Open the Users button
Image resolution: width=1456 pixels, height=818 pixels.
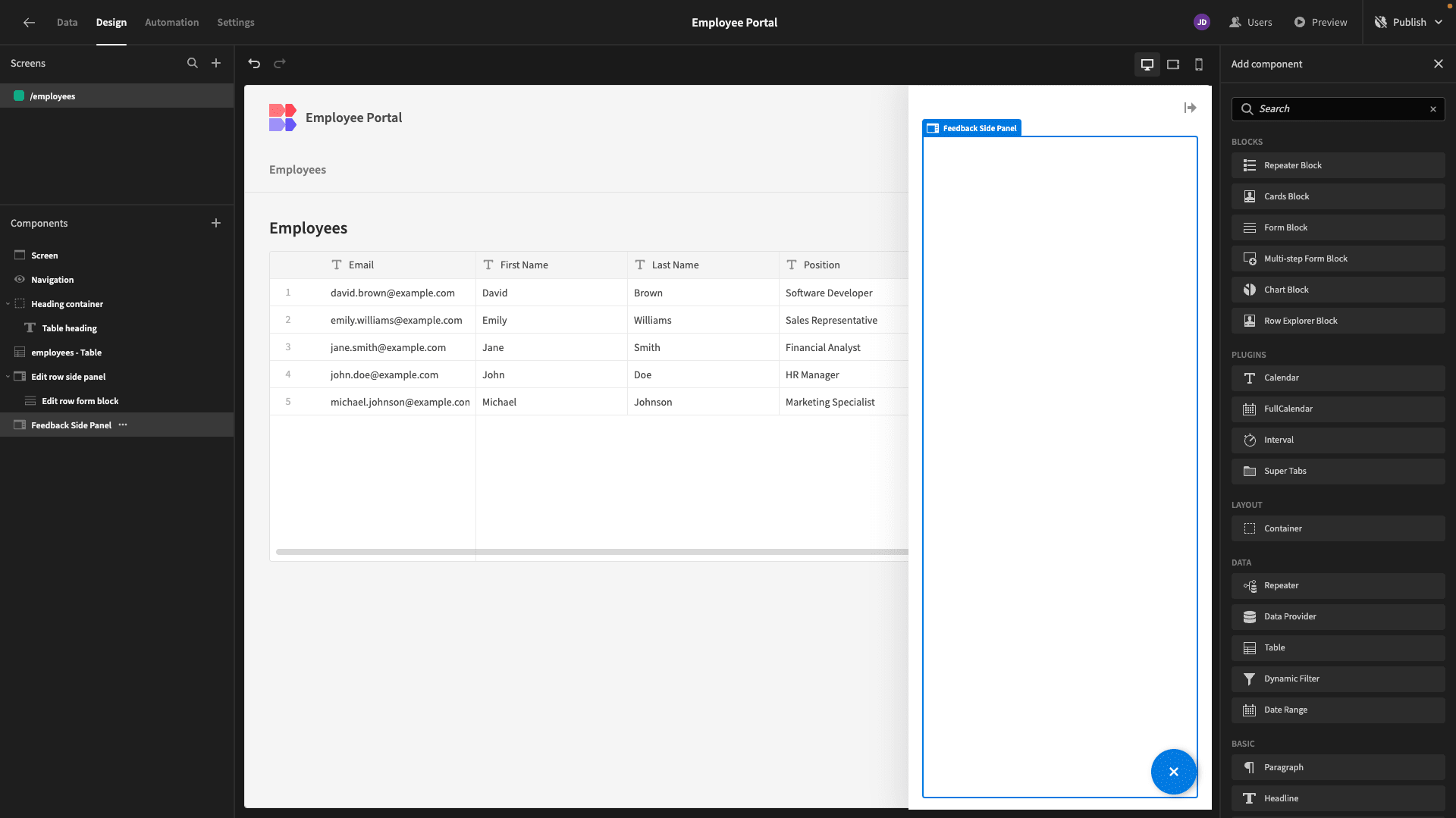pos(1250,22)
